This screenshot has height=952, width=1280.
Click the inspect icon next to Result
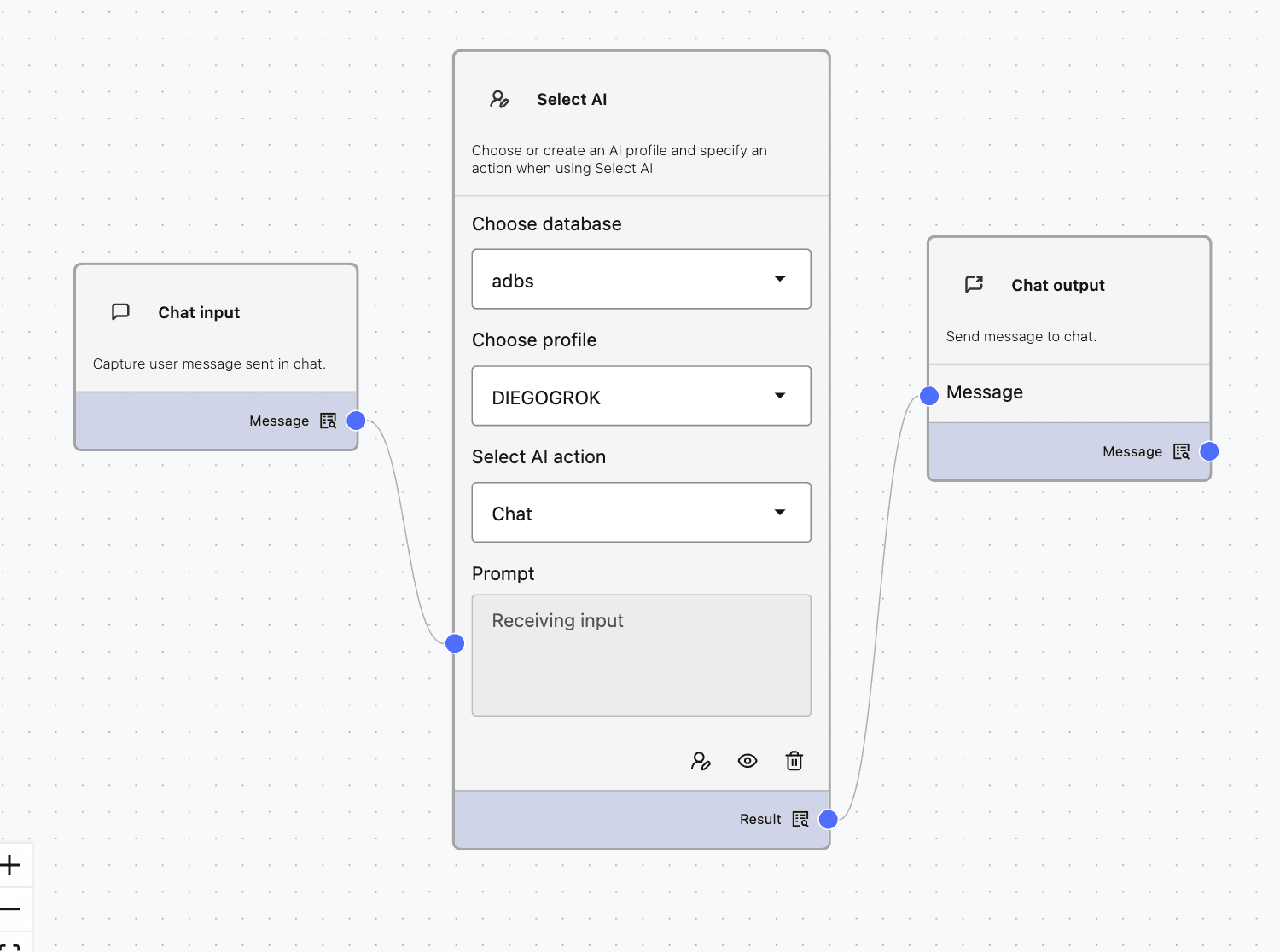(800, 818)
